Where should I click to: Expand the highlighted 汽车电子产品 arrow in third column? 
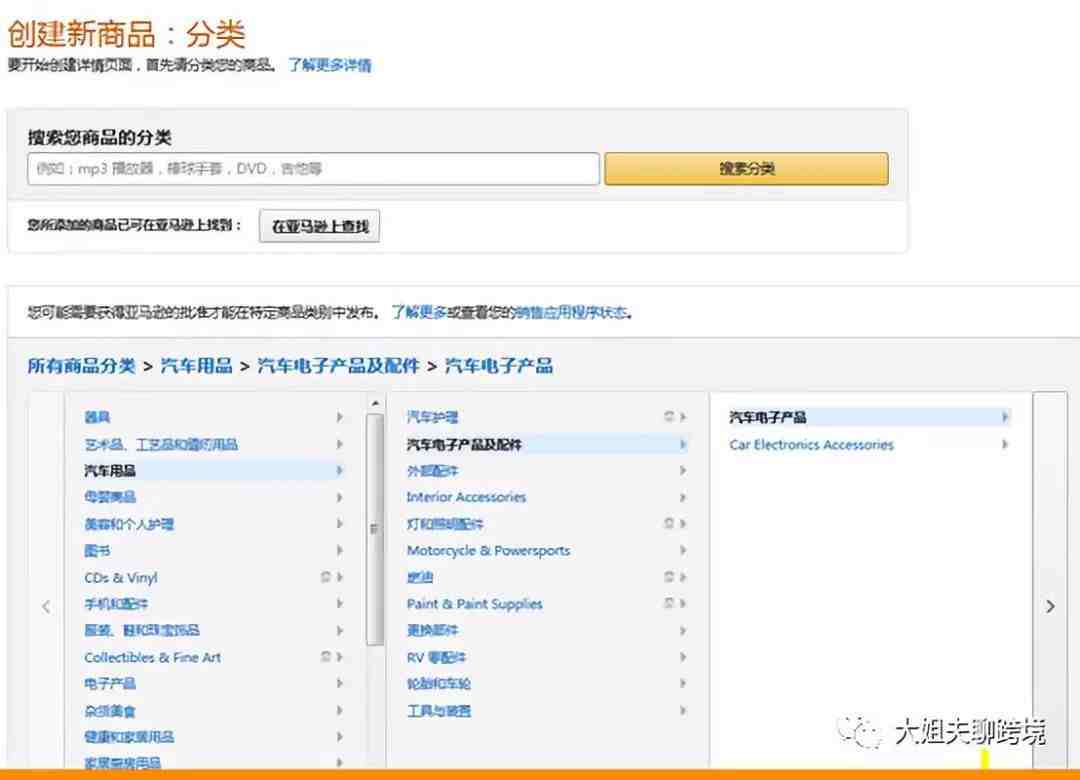tap(1005, 416)
